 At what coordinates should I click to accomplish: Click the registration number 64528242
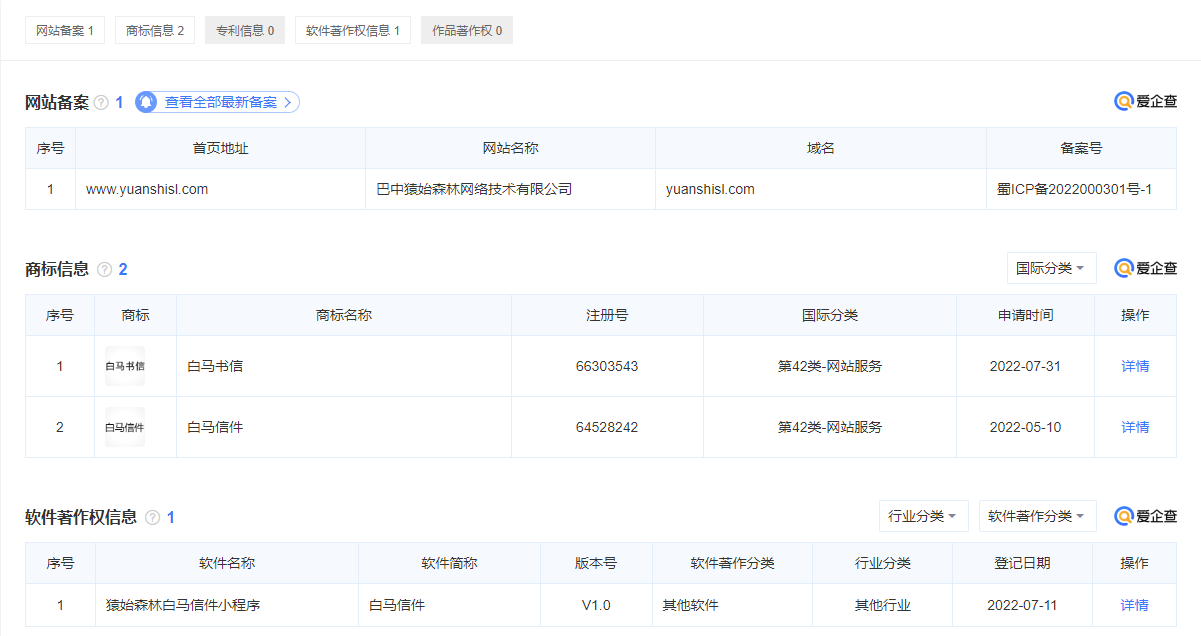[607, 427]
